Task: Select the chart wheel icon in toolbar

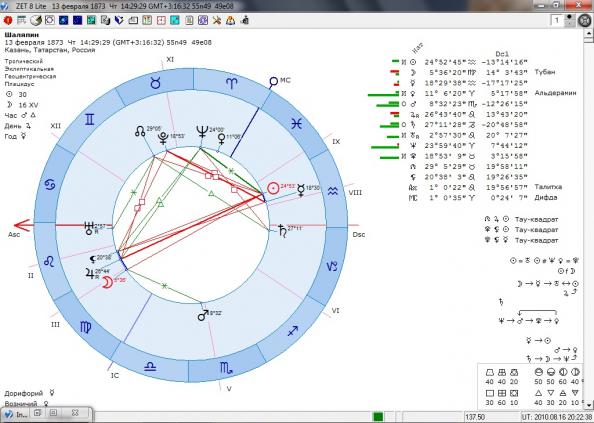Action: pyautogui.click(x=50, y=20)
